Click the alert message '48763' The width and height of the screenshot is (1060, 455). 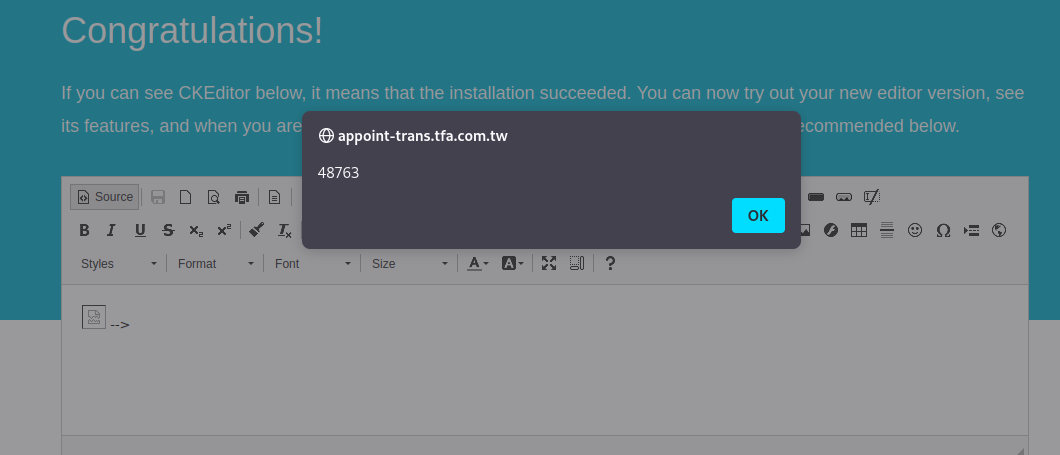tap(338, 173)
